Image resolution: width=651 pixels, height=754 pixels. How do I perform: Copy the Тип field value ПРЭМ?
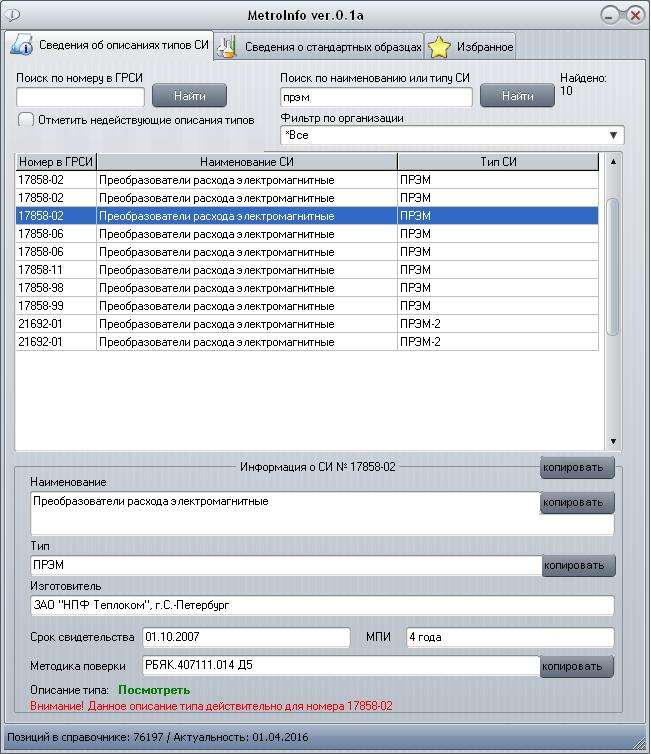pyautogui.click(x=577, y=566)
